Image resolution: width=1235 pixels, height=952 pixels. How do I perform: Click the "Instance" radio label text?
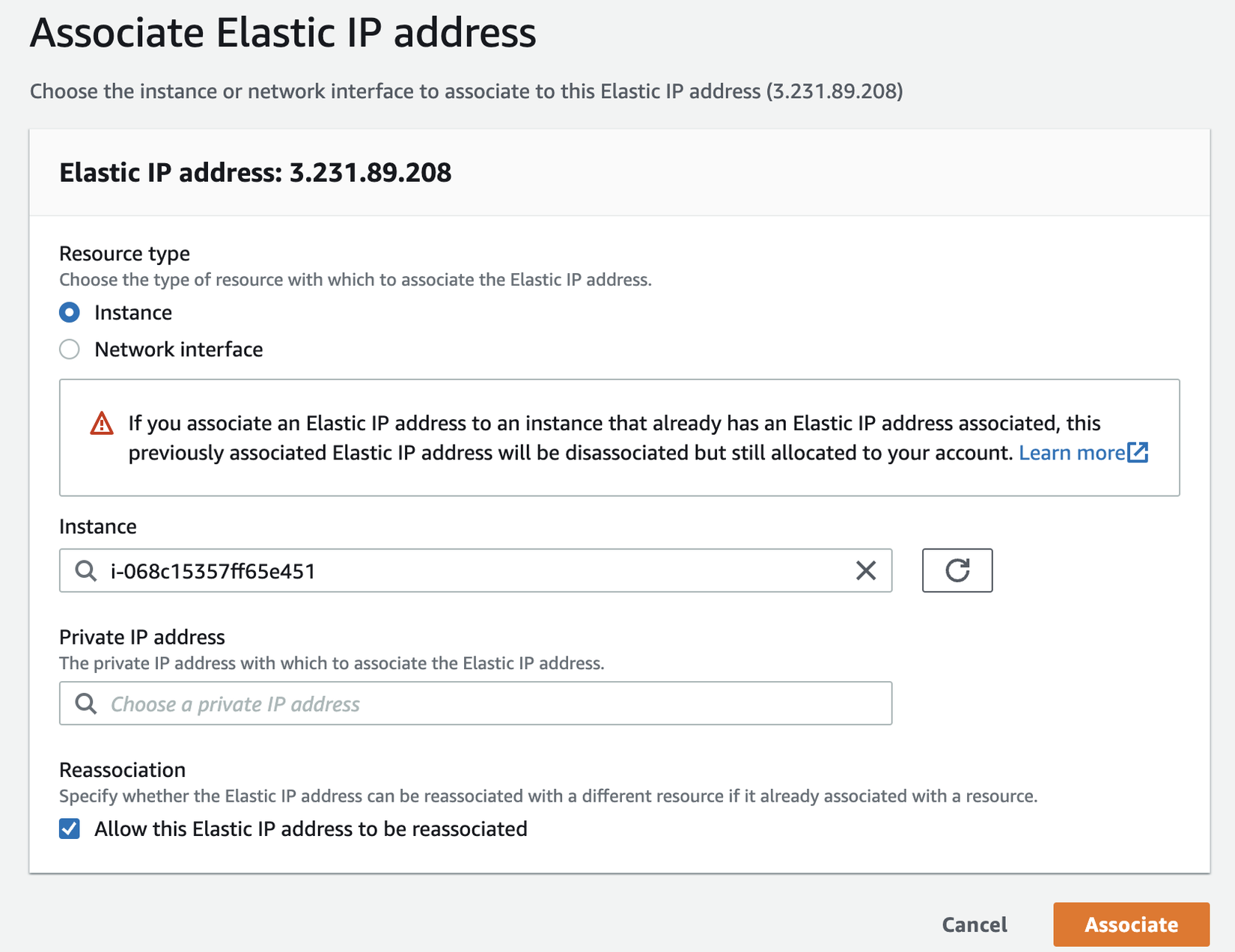pos(133,313)
